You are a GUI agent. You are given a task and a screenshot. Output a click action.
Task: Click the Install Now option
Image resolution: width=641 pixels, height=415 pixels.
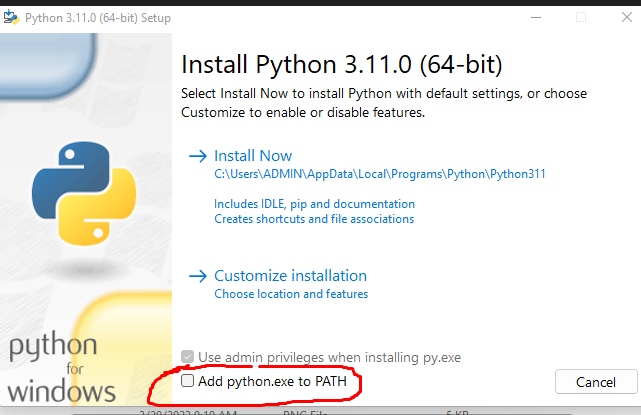pos(253,156)
